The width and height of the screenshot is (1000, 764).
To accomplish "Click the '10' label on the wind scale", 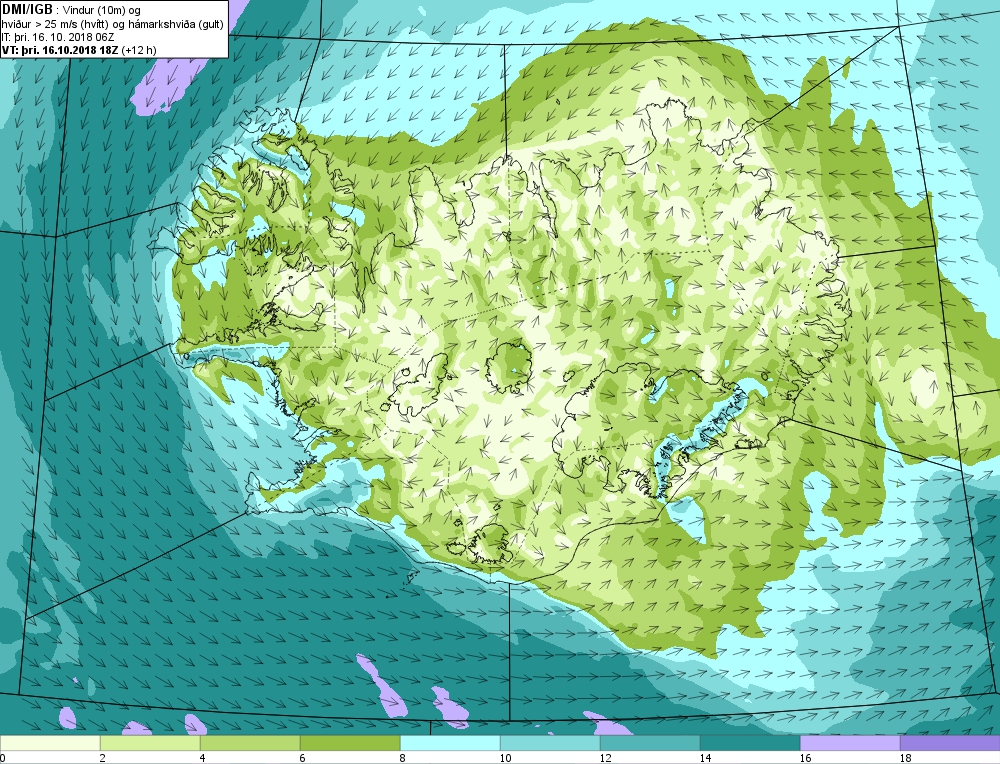I will 506,758.
